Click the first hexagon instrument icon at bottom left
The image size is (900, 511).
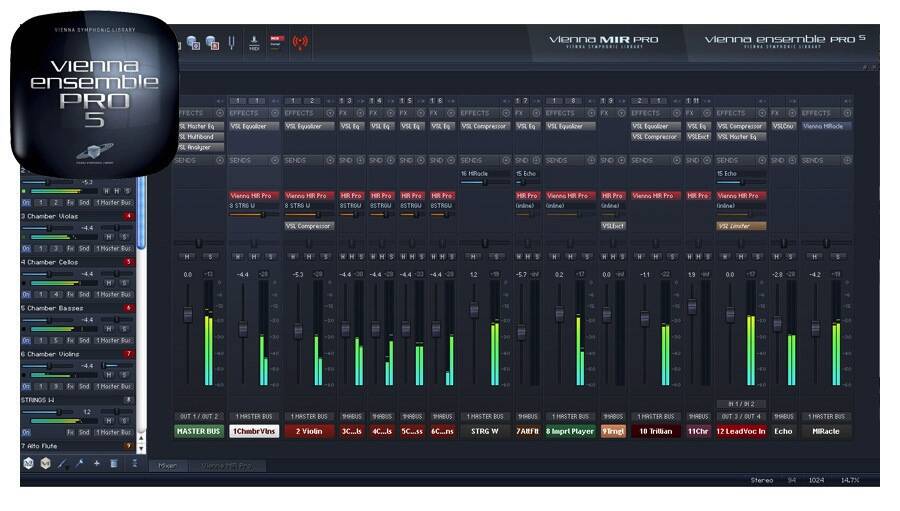[x=28, y=463]
